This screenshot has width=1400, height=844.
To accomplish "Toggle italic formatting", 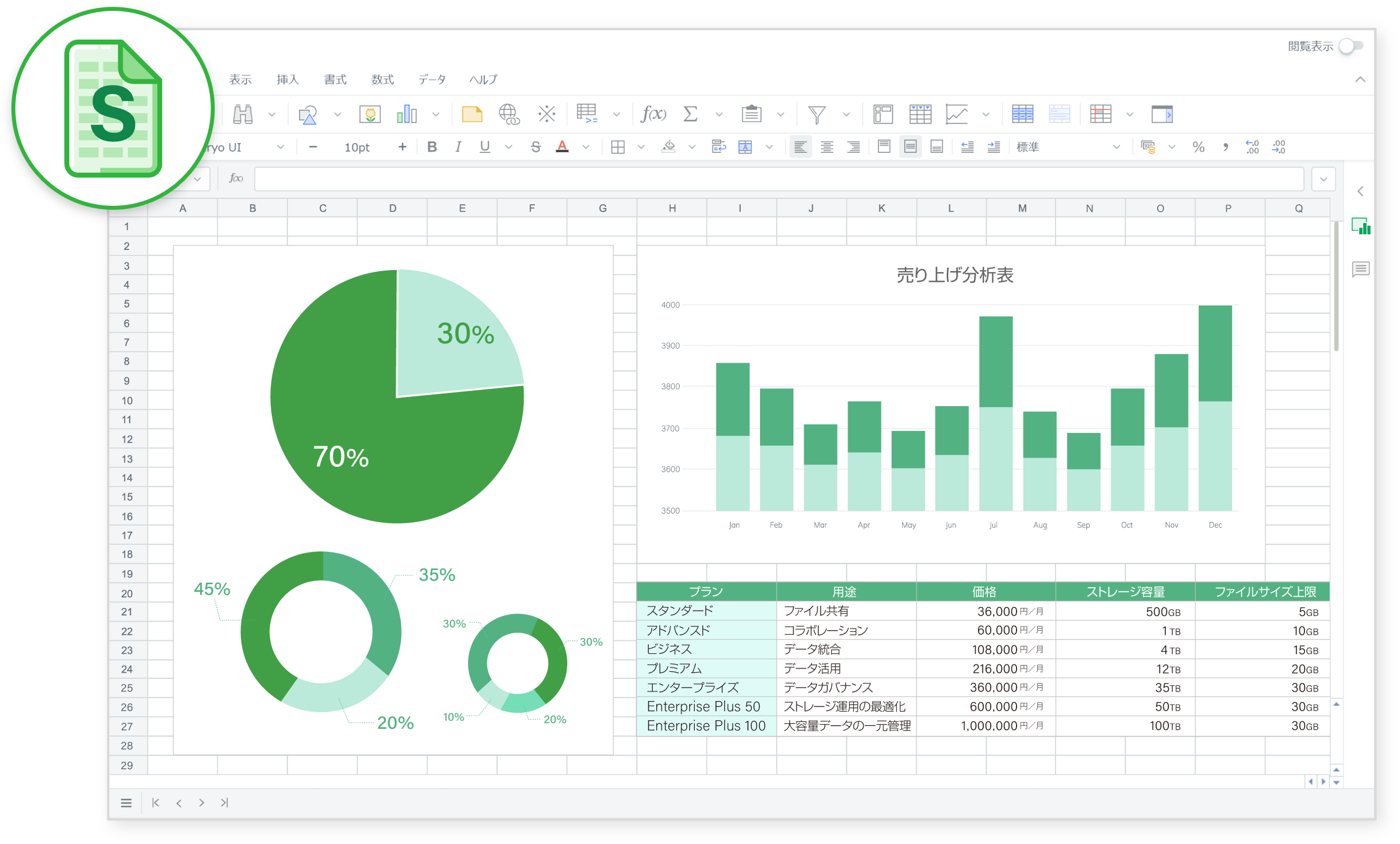I will point(458,147).
